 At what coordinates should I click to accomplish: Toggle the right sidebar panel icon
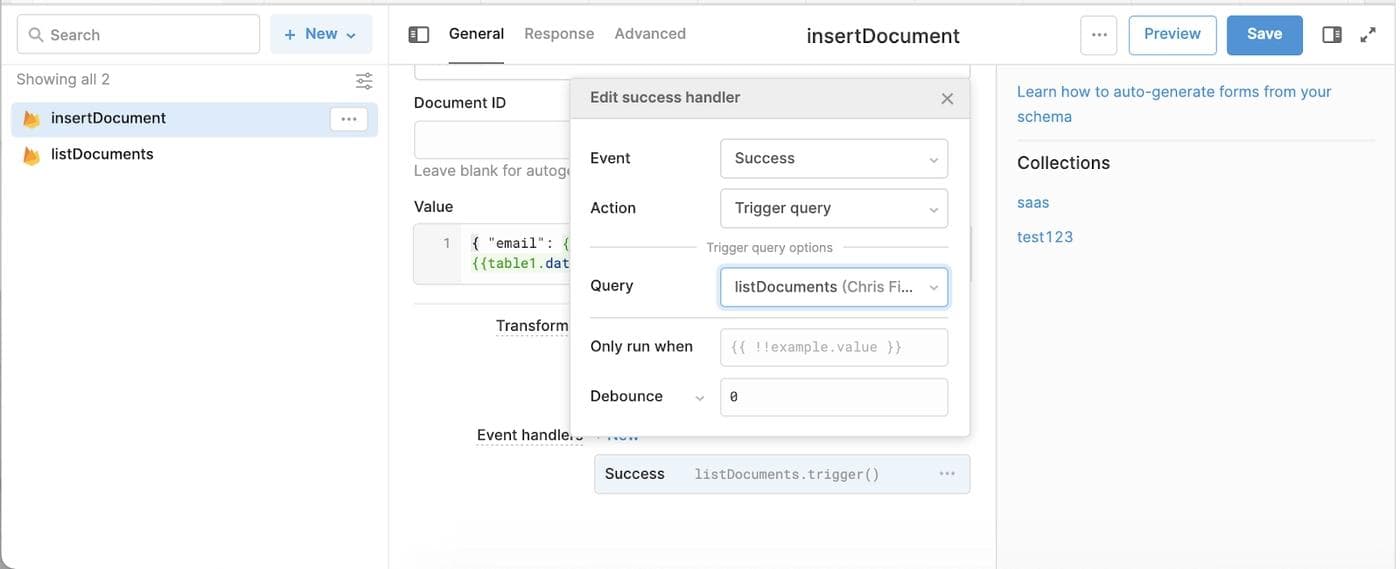coord(1331,35)
